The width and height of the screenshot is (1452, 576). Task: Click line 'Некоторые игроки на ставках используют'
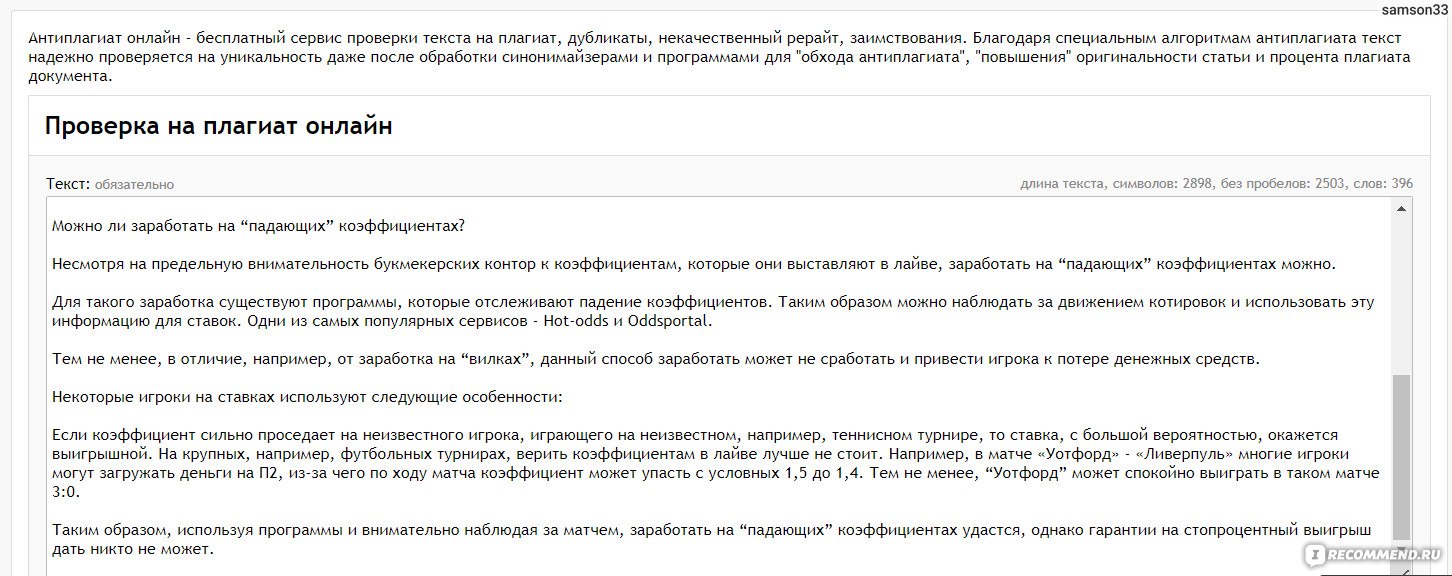pyautogui.click(x=307, y=397)
